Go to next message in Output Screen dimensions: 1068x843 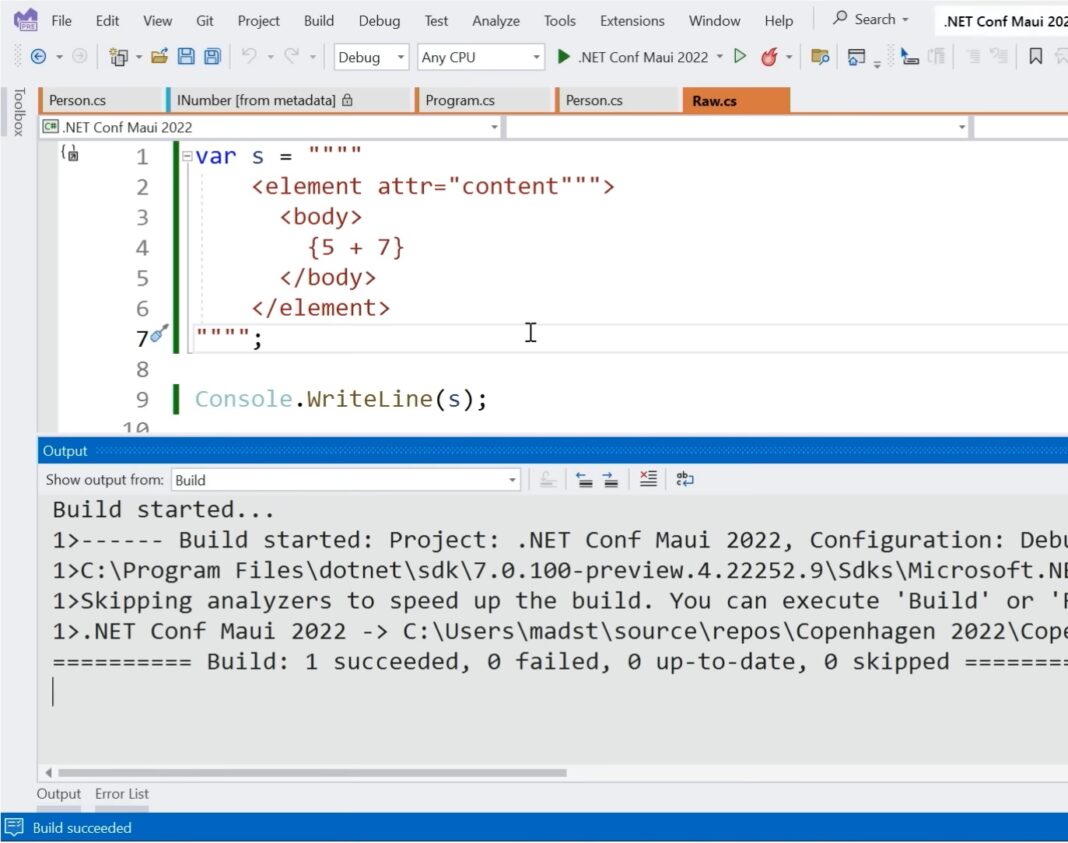click(612, 479)
